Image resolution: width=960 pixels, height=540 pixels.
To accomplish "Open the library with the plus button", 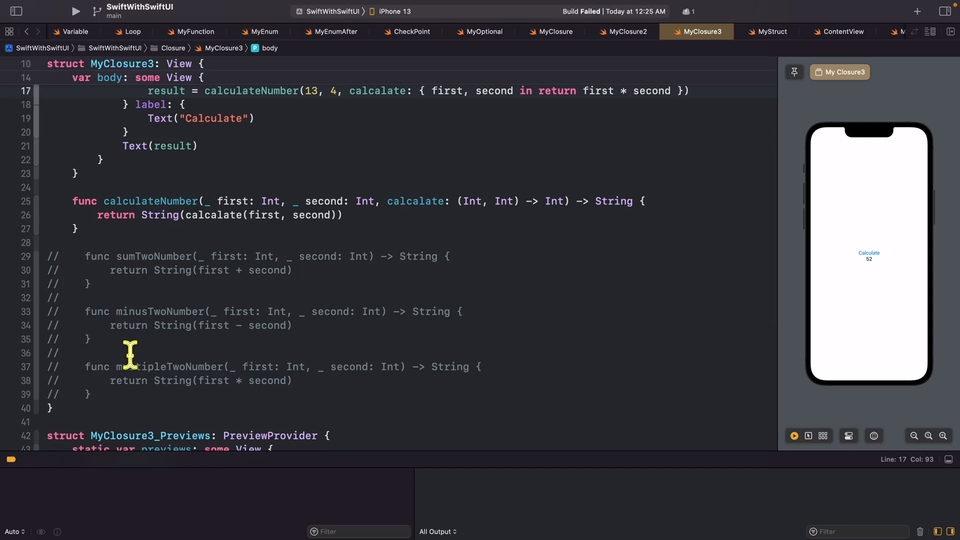I will pos(917,11).
